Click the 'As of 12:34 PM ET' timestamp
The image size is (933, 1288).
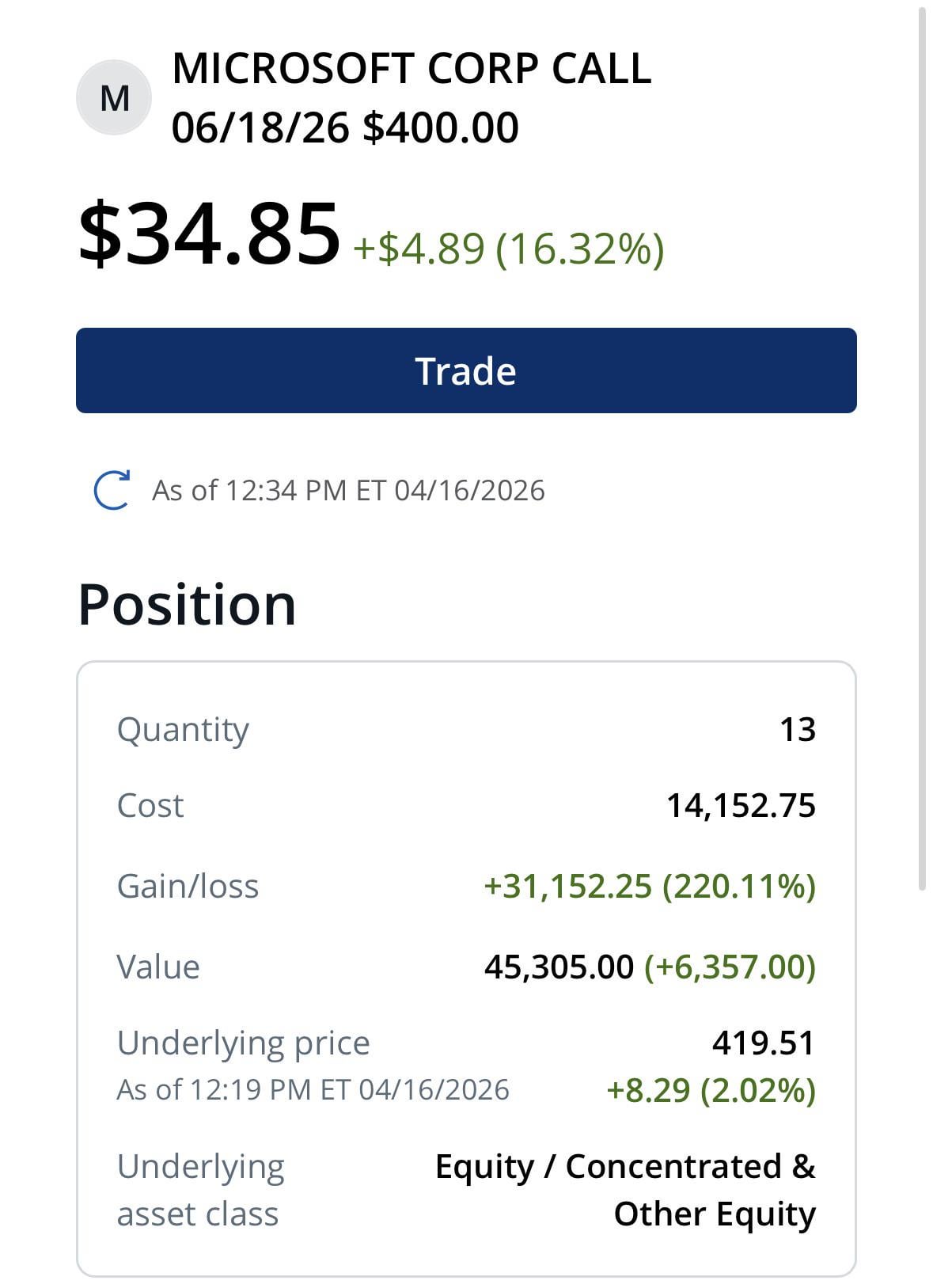(348, 491)
